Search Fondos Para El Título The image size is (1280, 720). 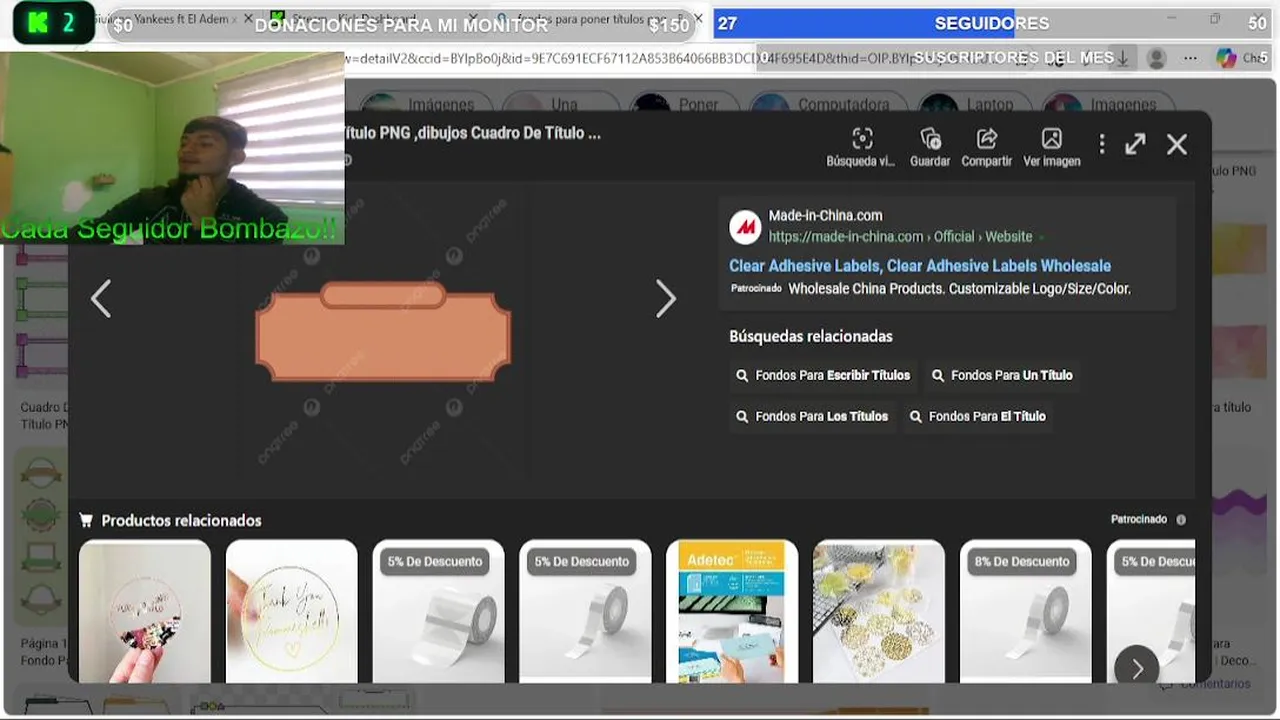[x=978, y=416]
